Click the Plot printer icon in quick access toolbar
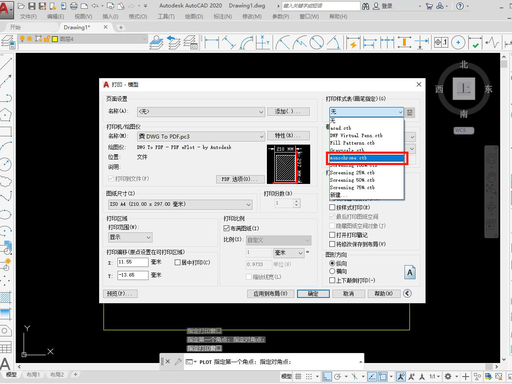The height and width of the screenshot is (384, 512). [x=74, y=6]
